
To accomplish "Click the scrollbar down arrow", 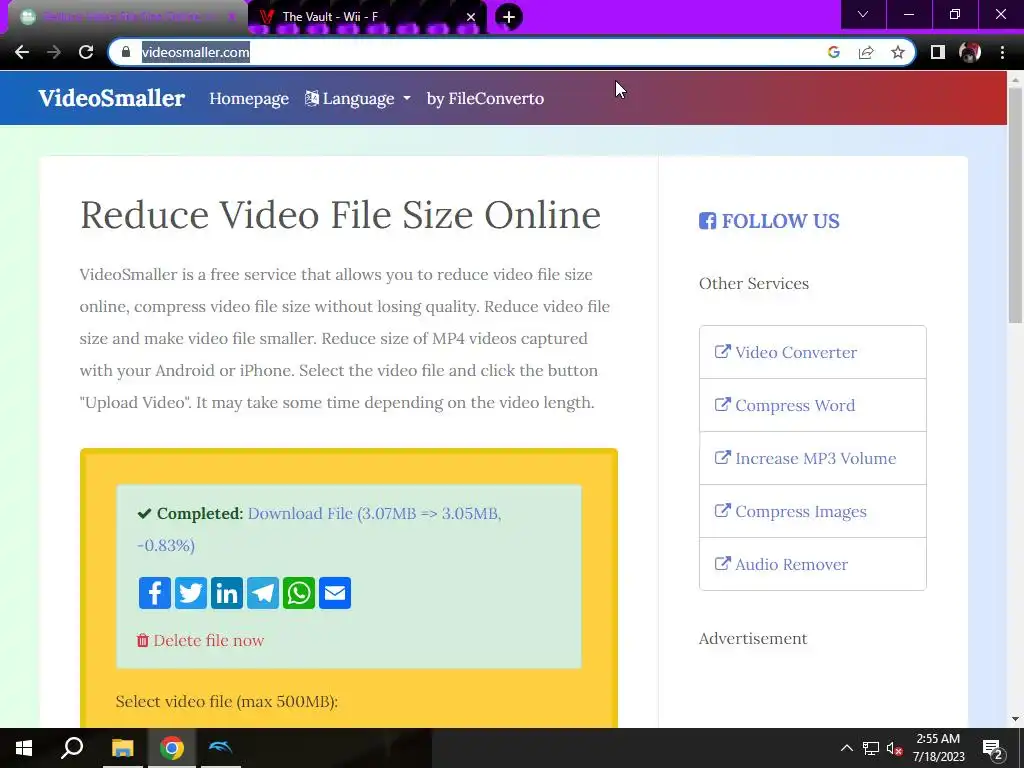I will point(1015,719).
